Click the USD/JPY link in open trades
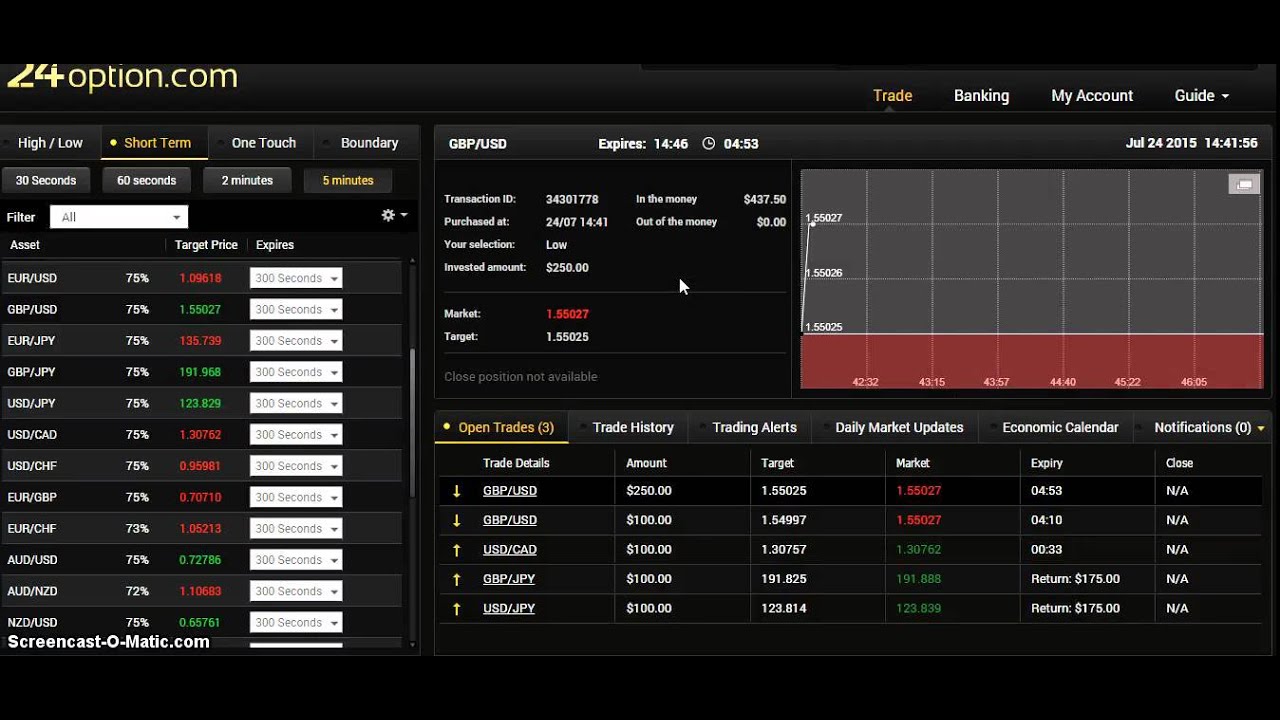Viewport: 1280px width, 720px height. pyautogui.click(x=509, y=608)
